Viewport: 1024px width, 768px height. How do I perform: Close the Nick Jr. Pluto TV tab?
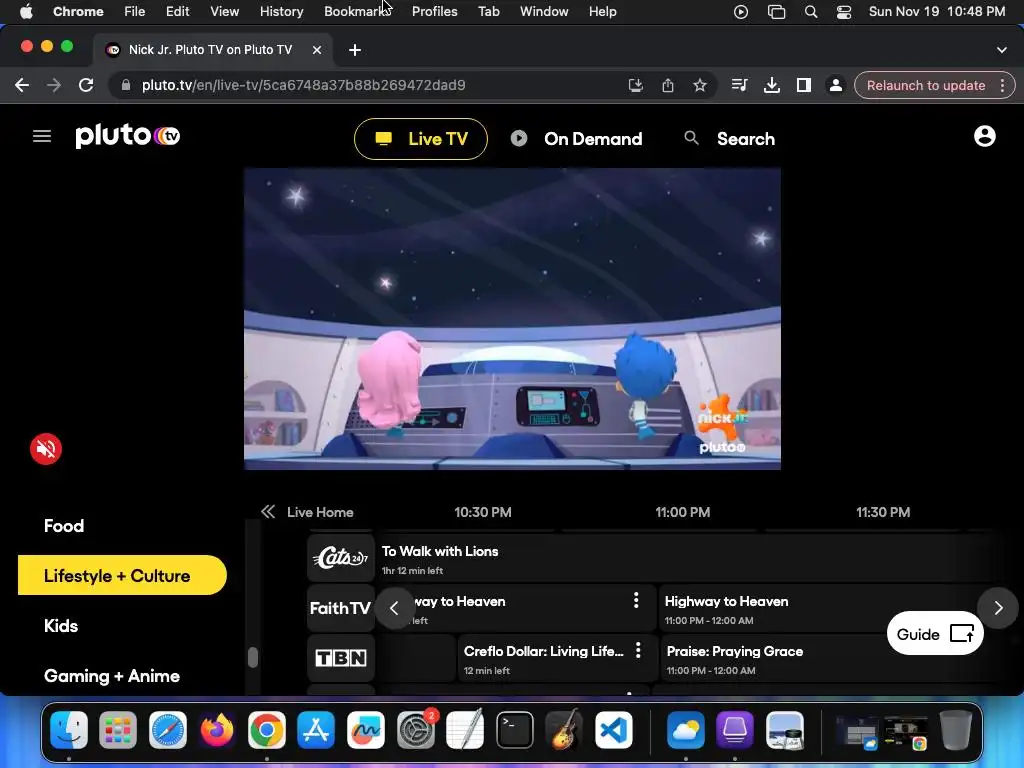[317, 50]
